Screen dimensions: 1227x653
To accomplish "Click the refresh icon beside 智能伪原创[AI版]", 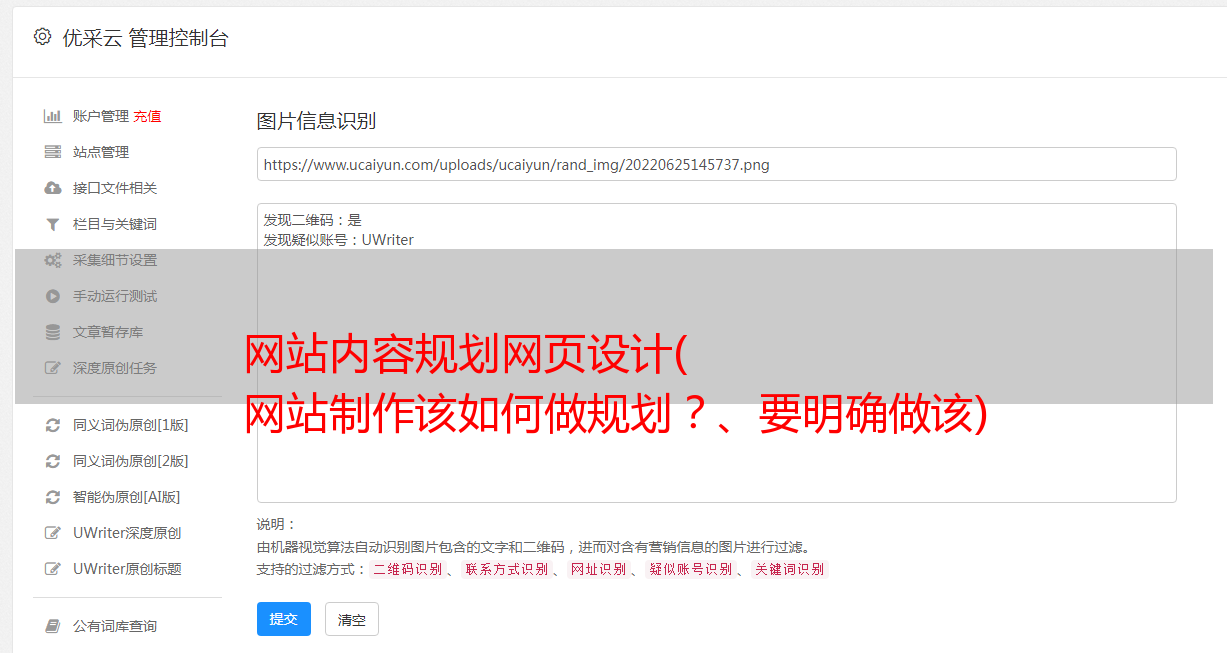I will coord(53,497).
